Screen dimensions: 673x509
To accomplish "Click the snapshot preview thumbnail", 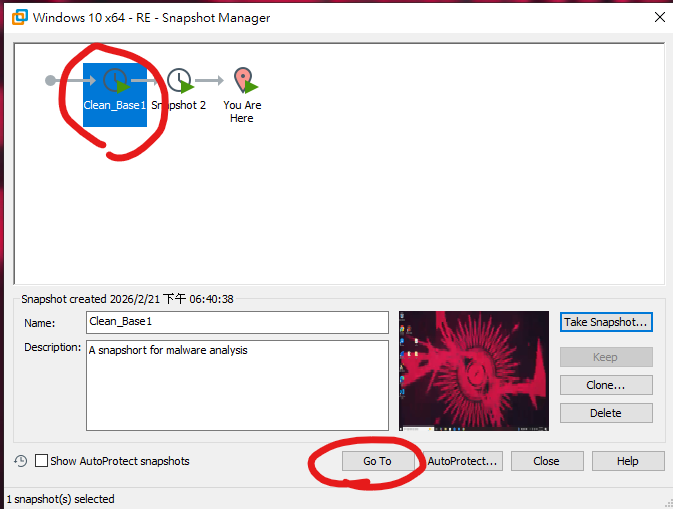I will (473, 370).
